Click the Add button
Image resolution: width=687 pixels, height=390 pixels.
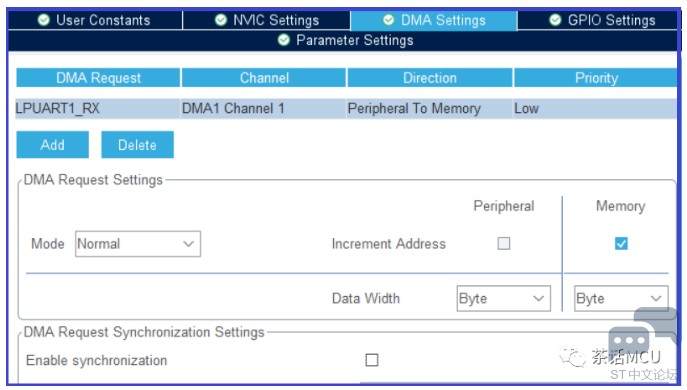(x=53, y=145)
